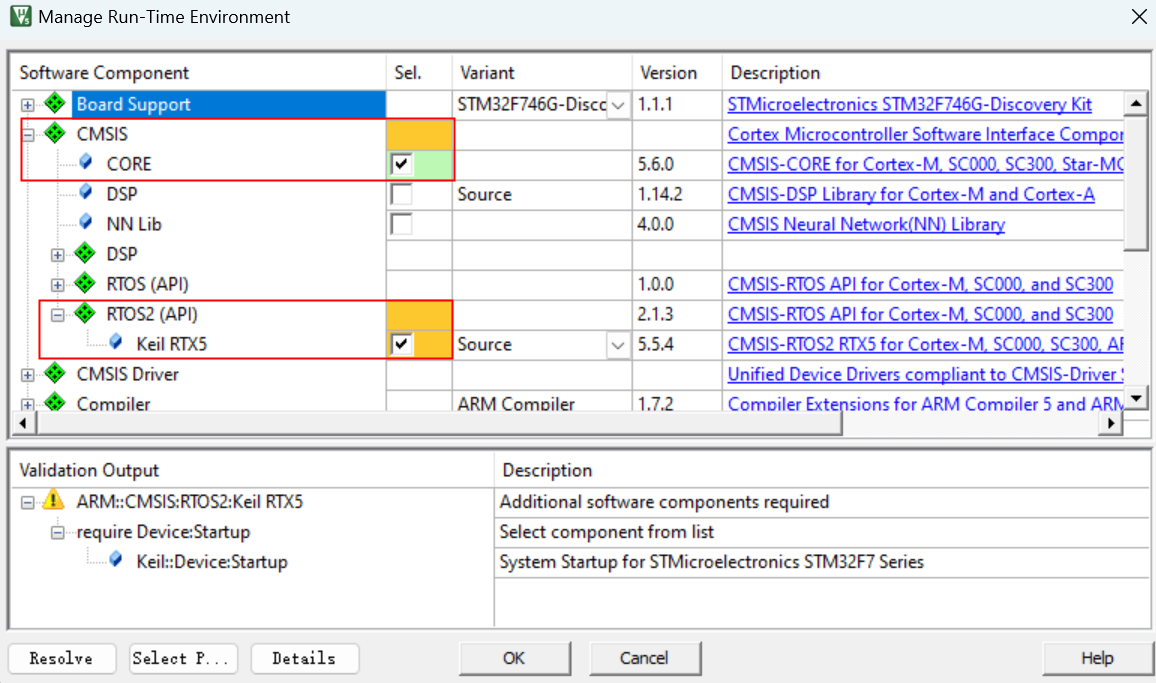Click the Version column header
1156x683 pixels.
coord(668,73)
